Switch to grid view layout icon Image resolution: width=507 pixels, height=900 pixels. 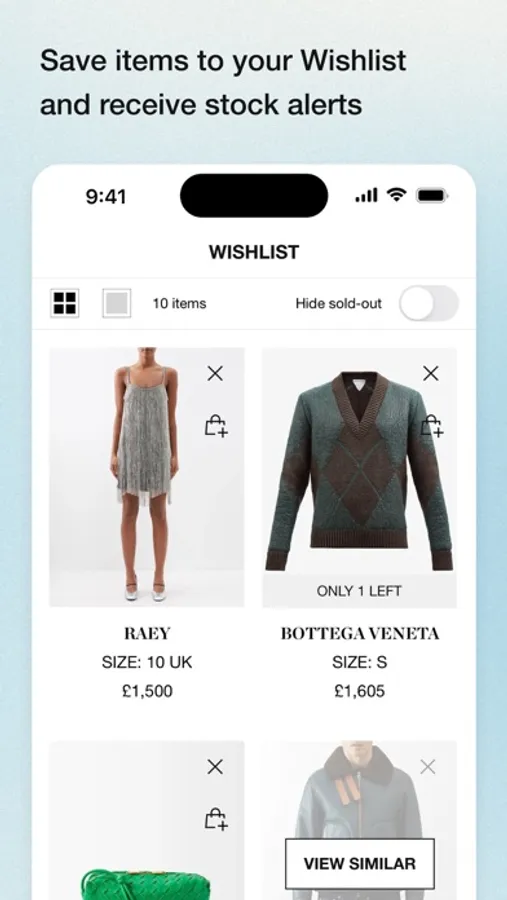tap(65, 303)
